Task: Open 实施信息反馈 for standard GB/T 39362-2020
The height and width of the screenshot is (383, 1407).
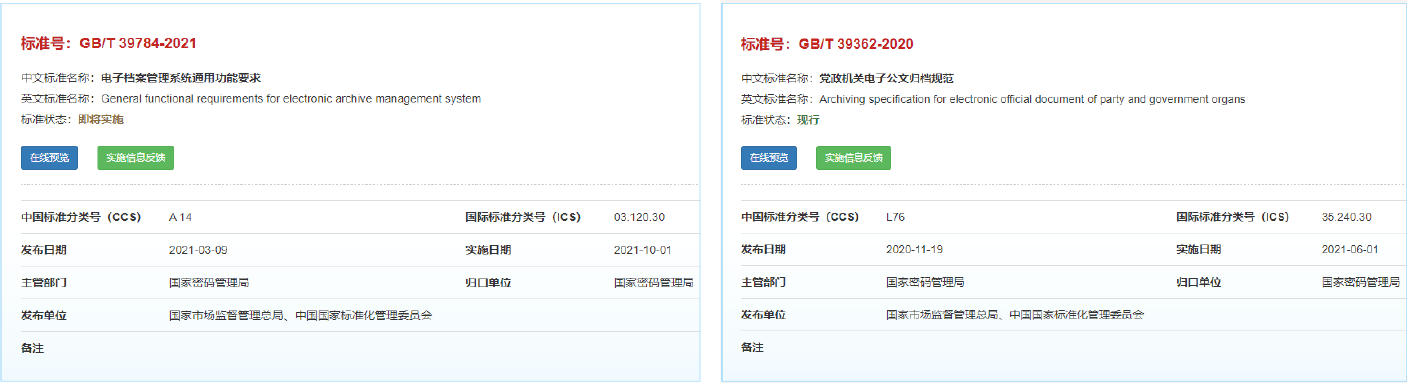Action: point(853,158)
